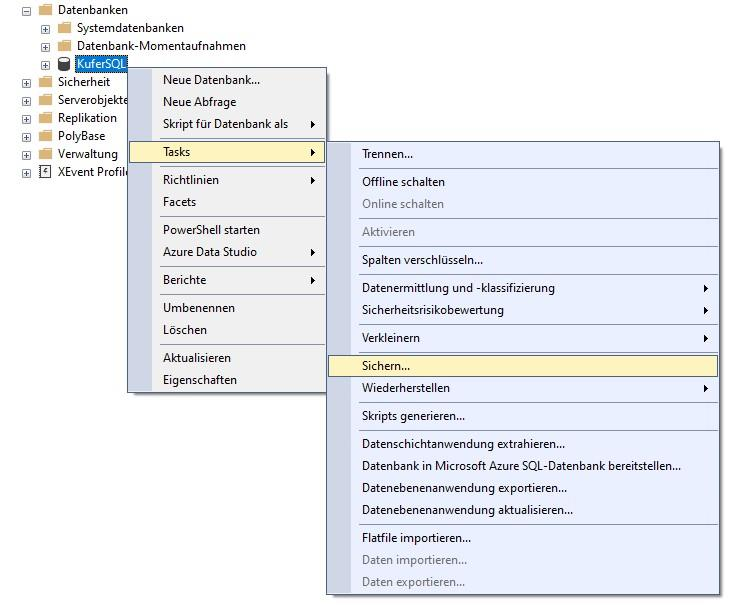Click the Systemdatenbanken folder icon
Screen dimensions: 732x605
64,28
